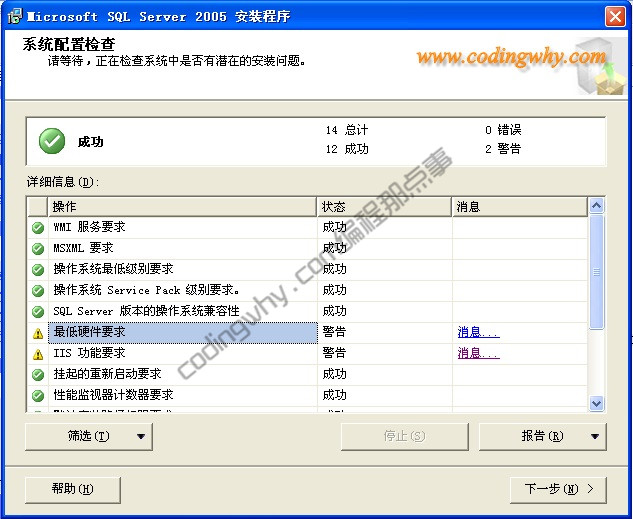Click the 警告 status of IIS 功能要求

click(x=334, y=353)
